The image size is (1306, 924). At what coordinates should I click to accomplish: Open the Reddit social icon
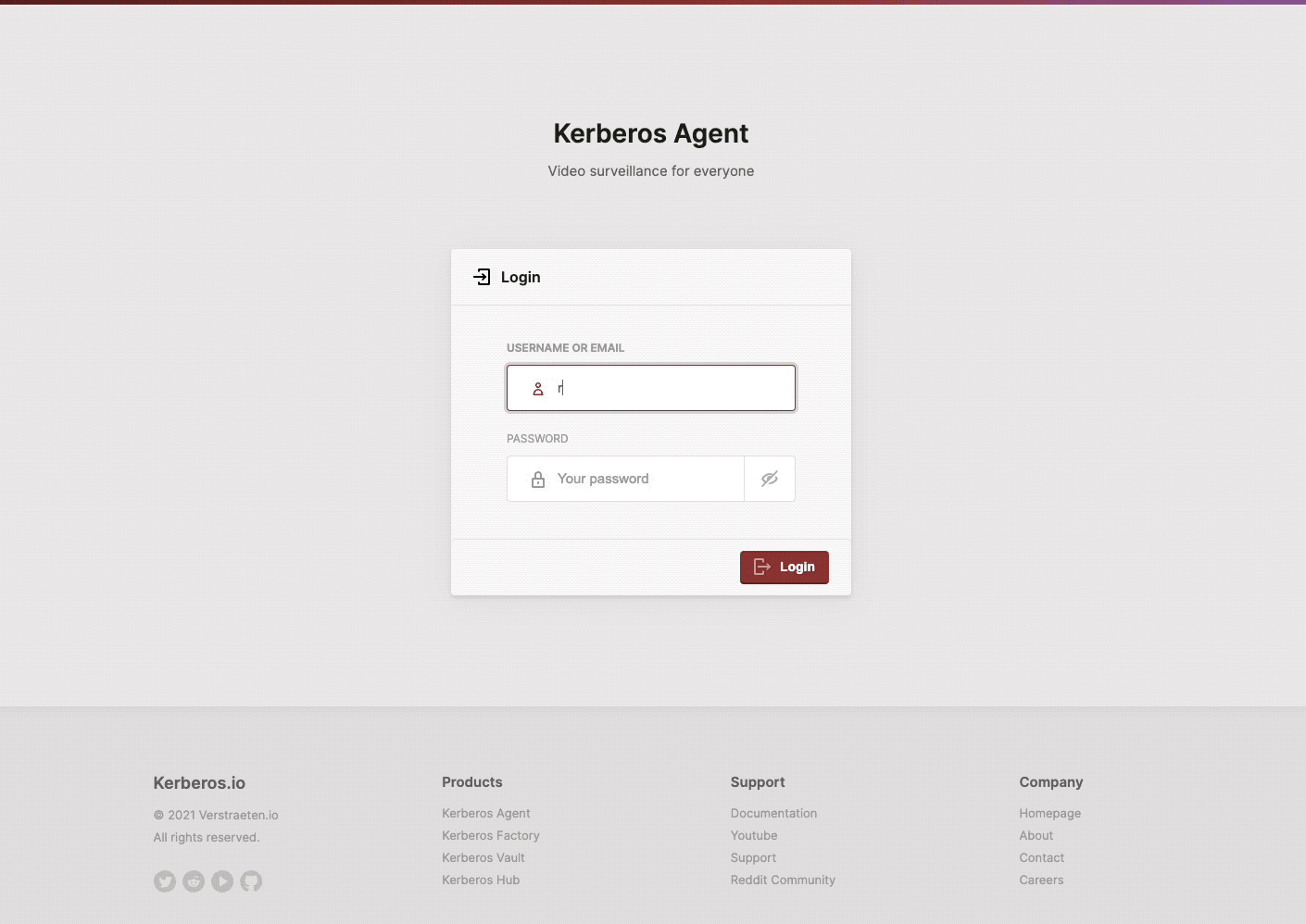[194, 880]
